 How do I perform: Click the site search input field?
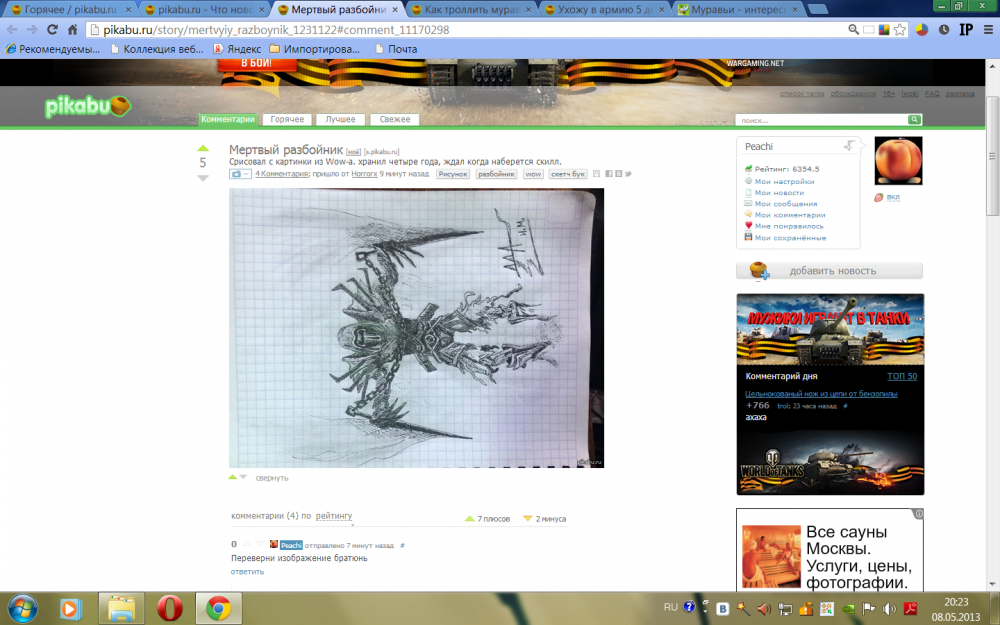pos(821,119)
